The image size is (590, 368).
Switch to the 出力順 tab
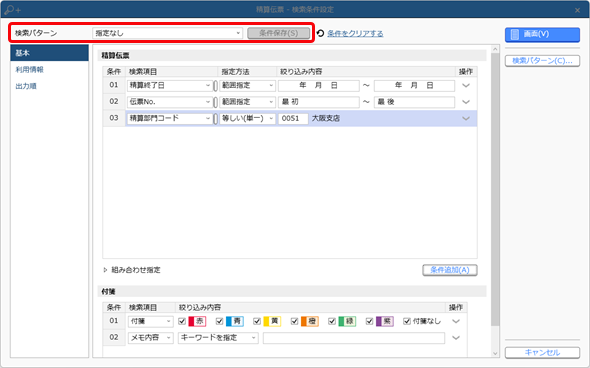(26, 86)
